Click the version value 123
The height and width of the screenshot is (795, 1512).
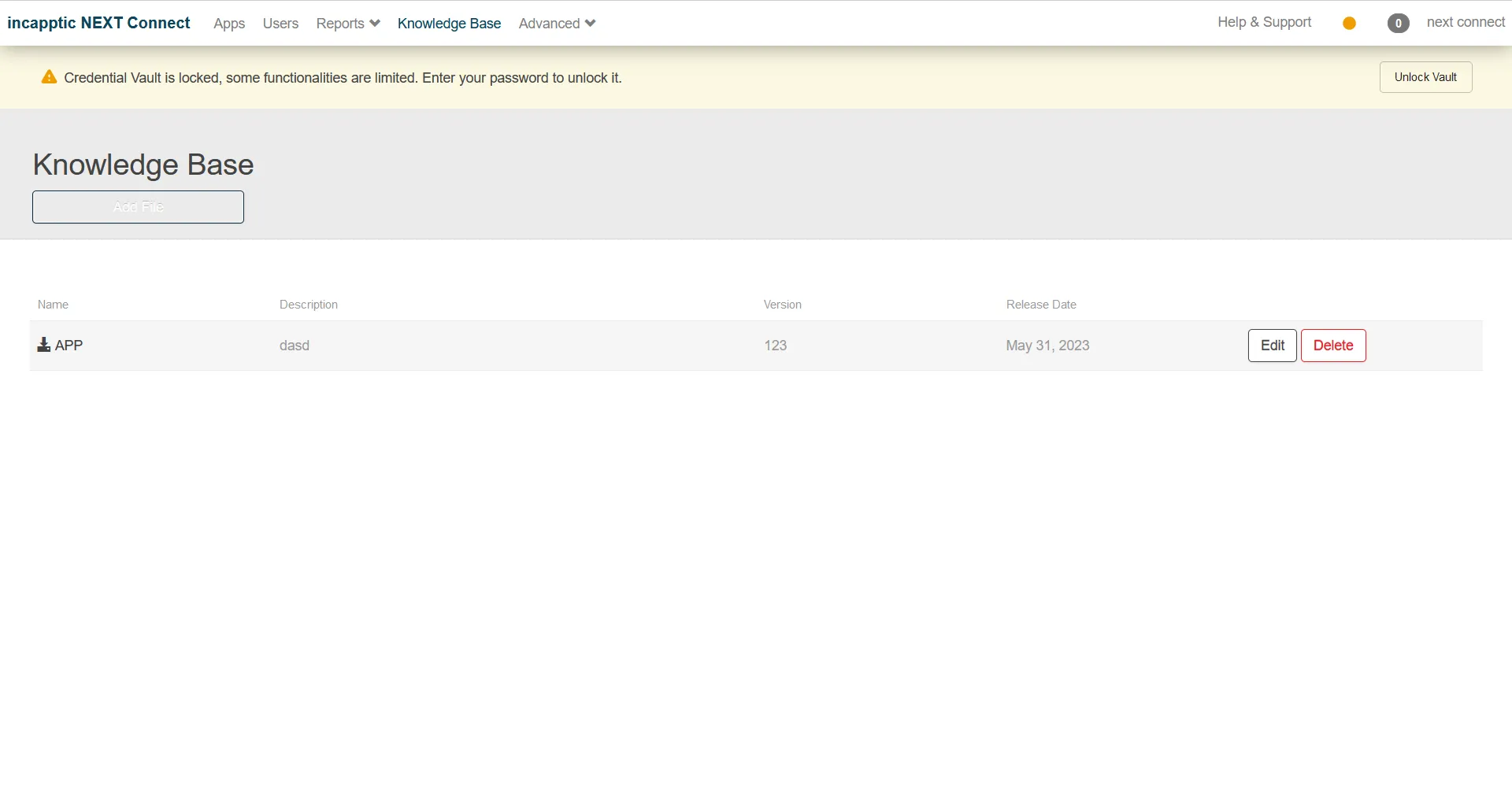pos(776,346)
